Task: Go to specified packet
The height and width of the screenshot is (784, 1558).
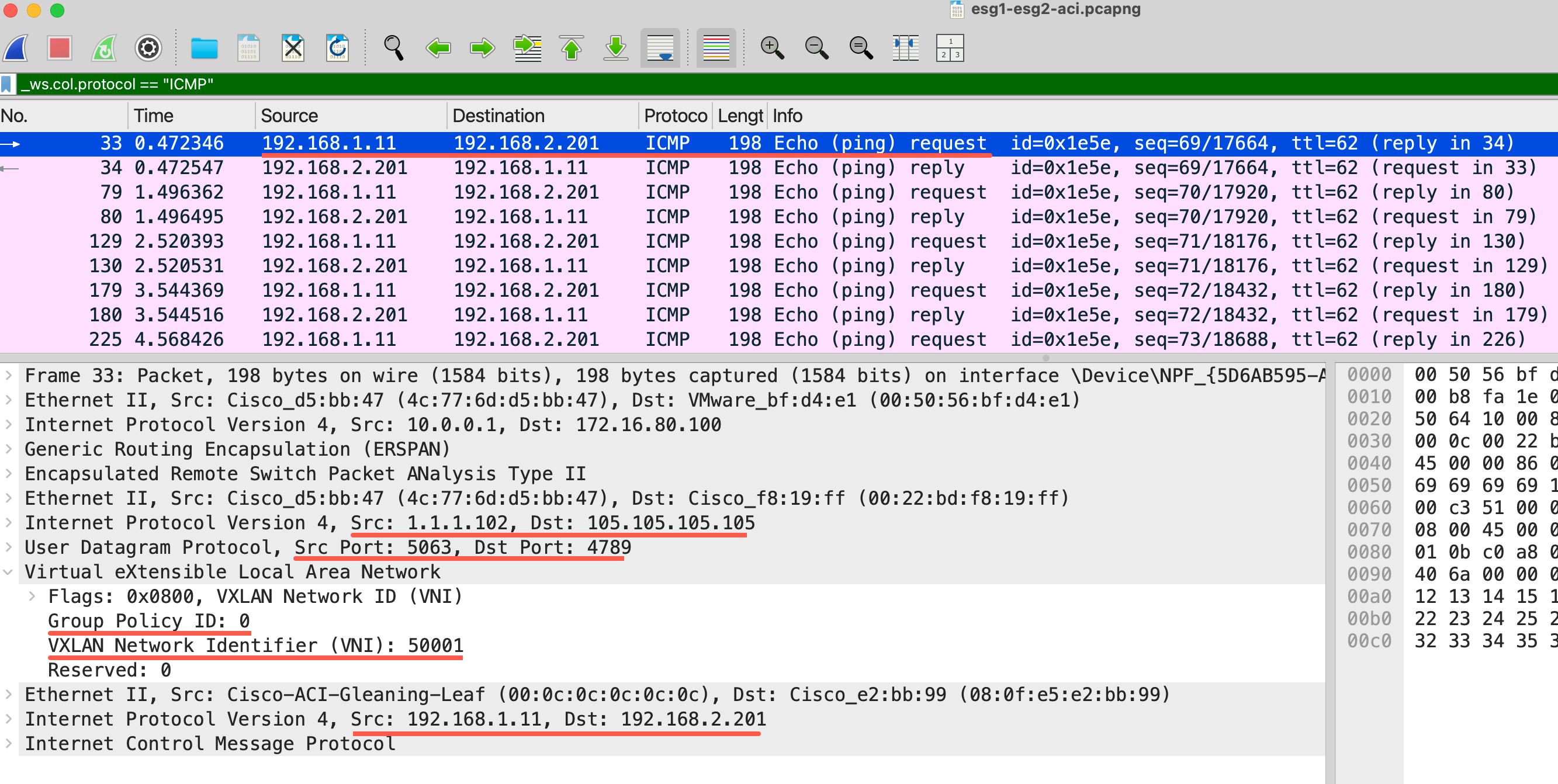Action: (x=527, y=48)
